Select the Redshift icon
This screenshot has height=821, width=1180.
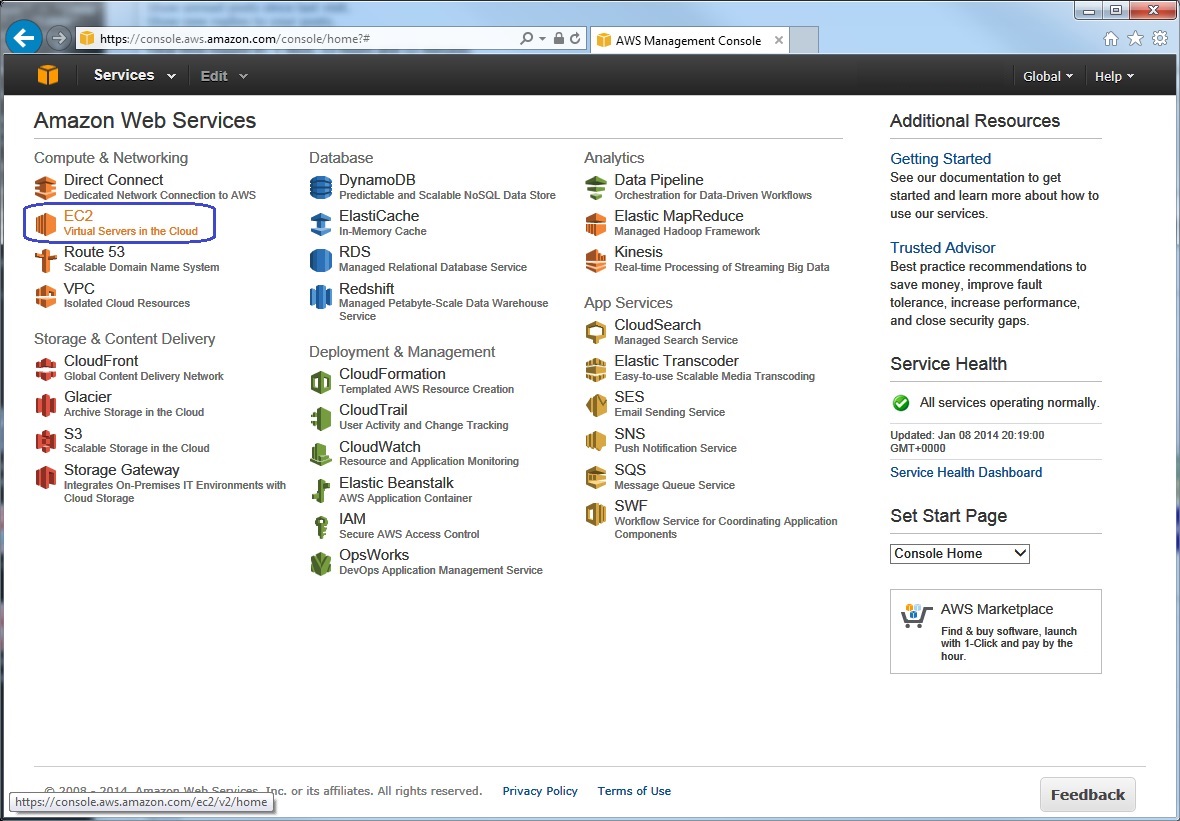(321, 296)
